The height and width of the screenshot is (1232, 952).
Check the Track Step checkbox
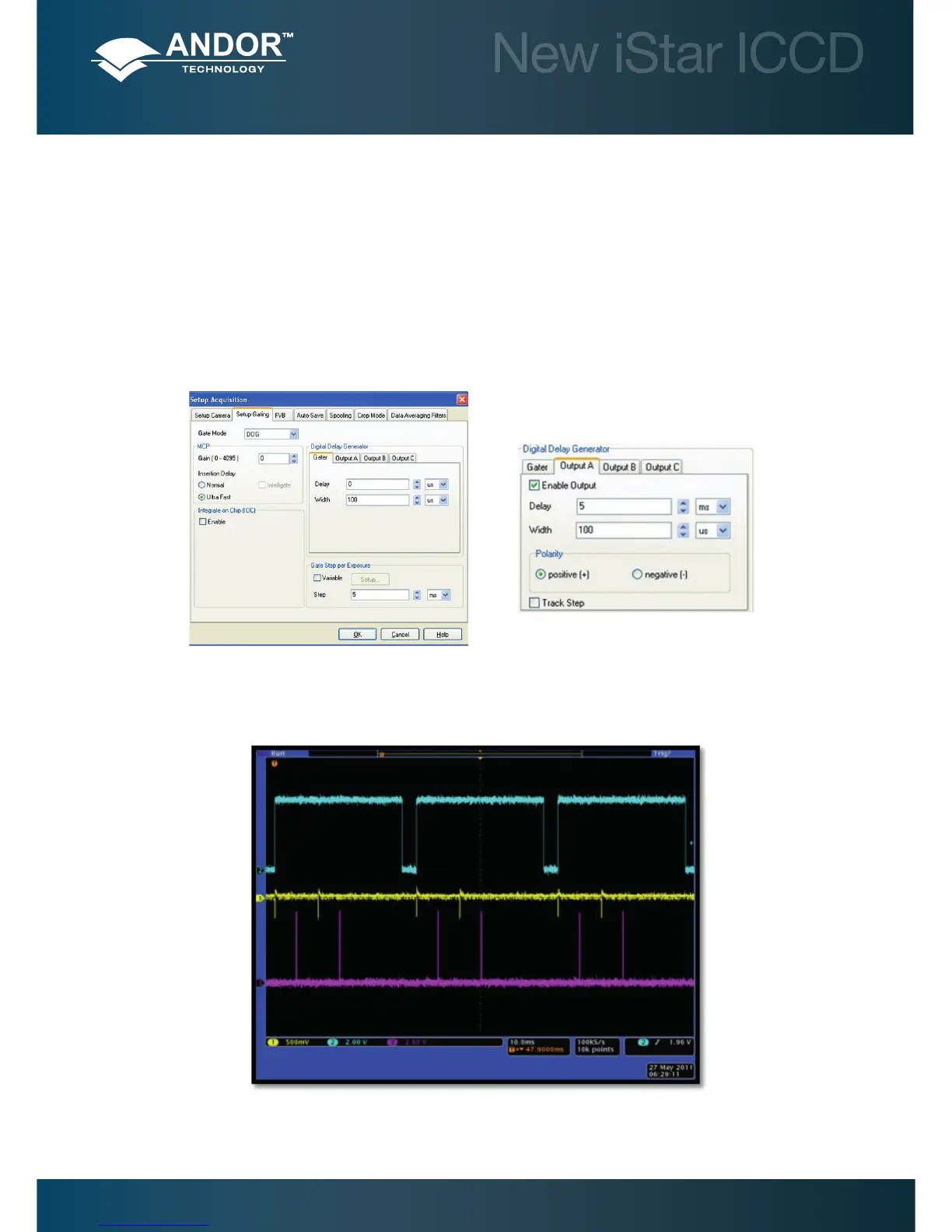[534, 603]
